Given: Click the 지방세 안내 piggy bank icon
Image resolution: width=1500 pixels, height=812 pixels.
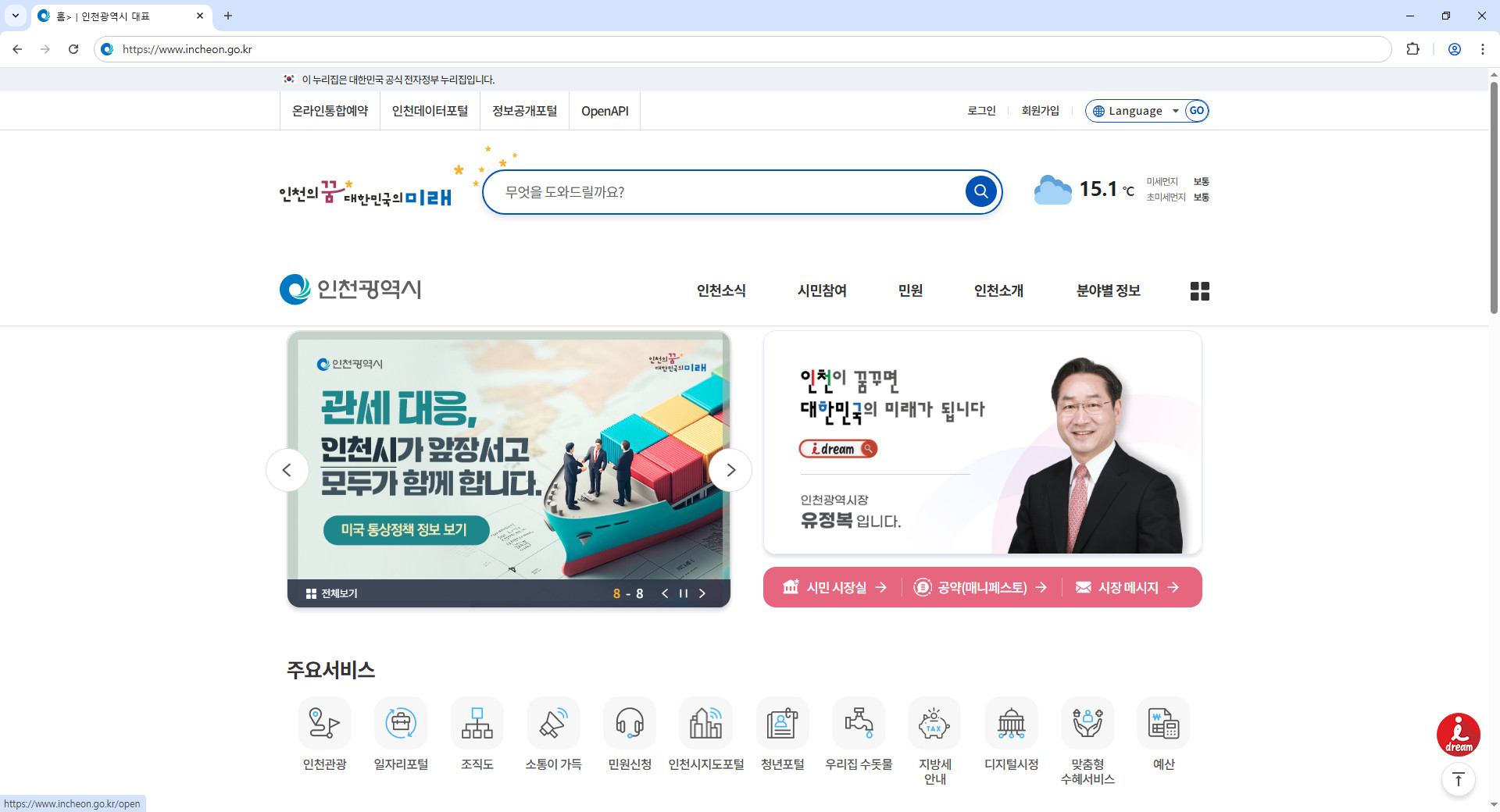Looking at the screenshot, I should [x=934, y=723].
